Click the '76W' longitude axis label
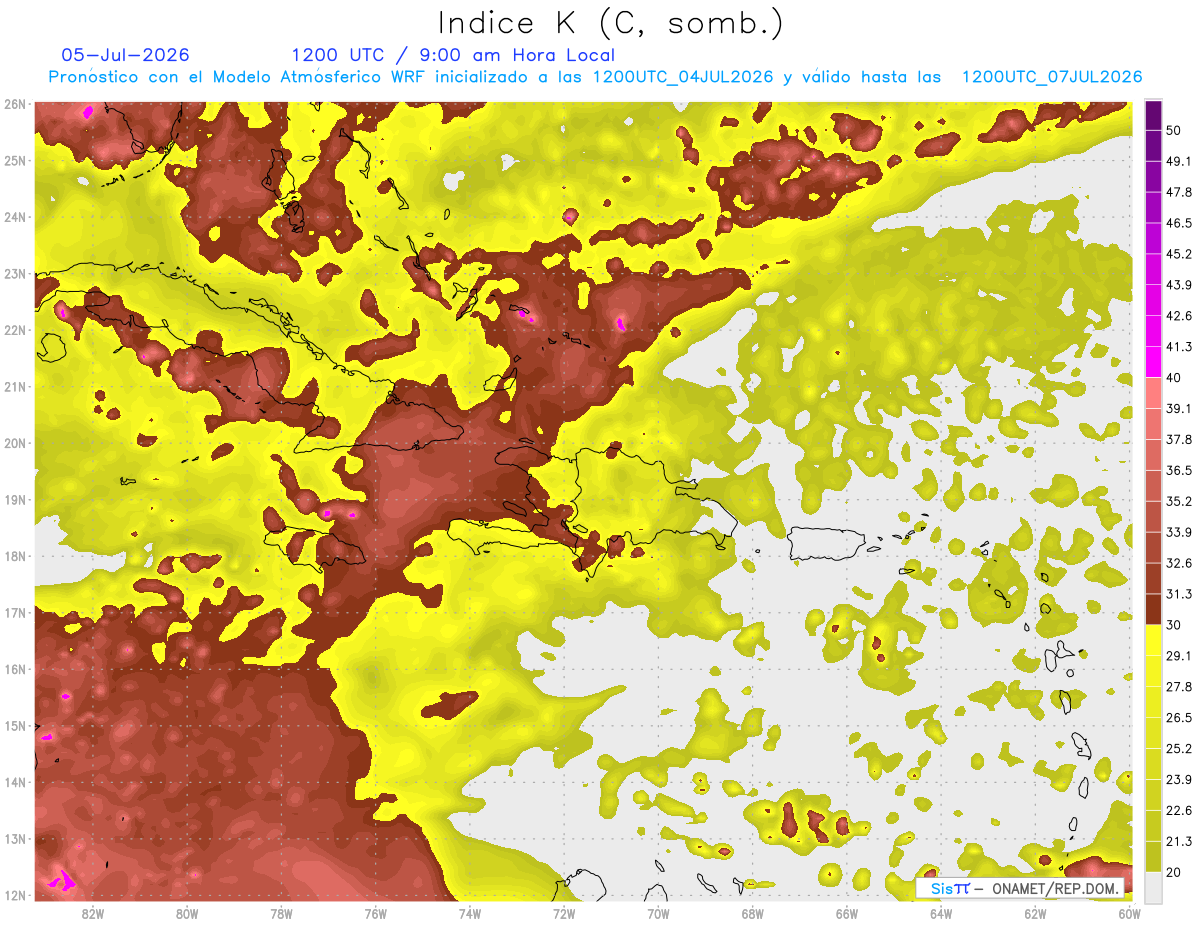The height and width of the screenshot is (927, 1200). pyautogui.click(x=376, y=913)
